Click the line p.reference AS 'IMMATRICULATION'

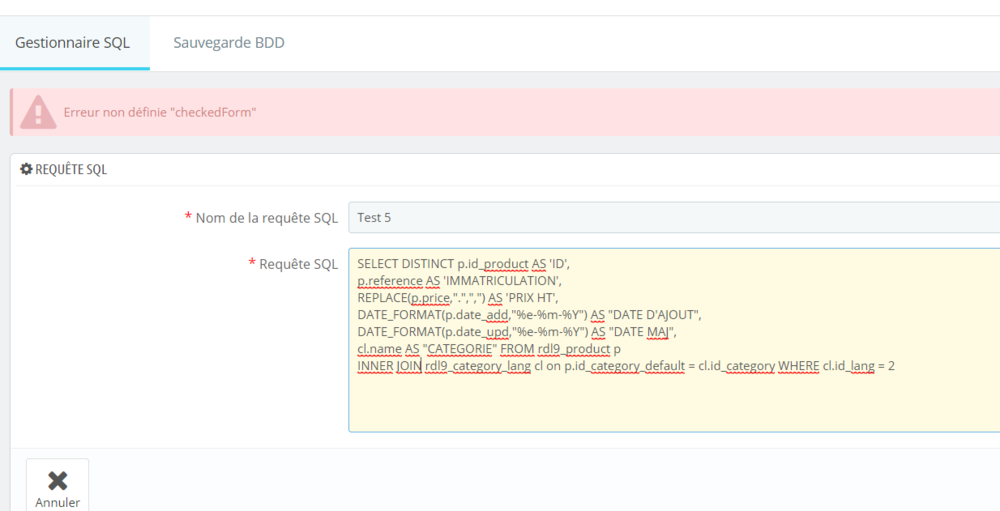click(x=459, y=281)
